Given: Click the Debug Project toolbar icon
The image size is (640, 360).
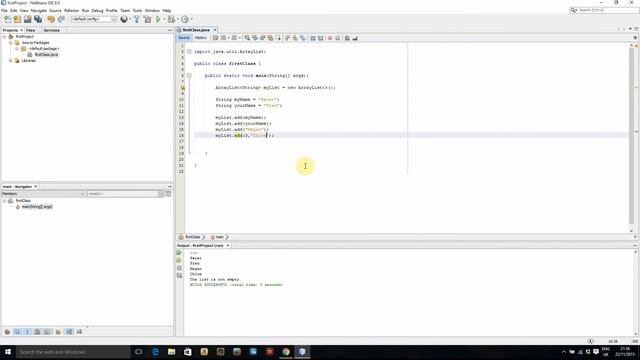Looking at the screenshot, I should coord(171,19).
